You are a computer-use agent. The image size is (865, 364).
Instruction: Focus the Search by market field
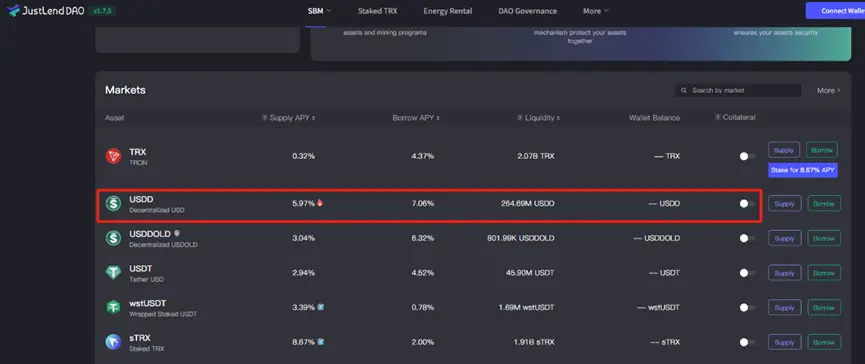738,90
